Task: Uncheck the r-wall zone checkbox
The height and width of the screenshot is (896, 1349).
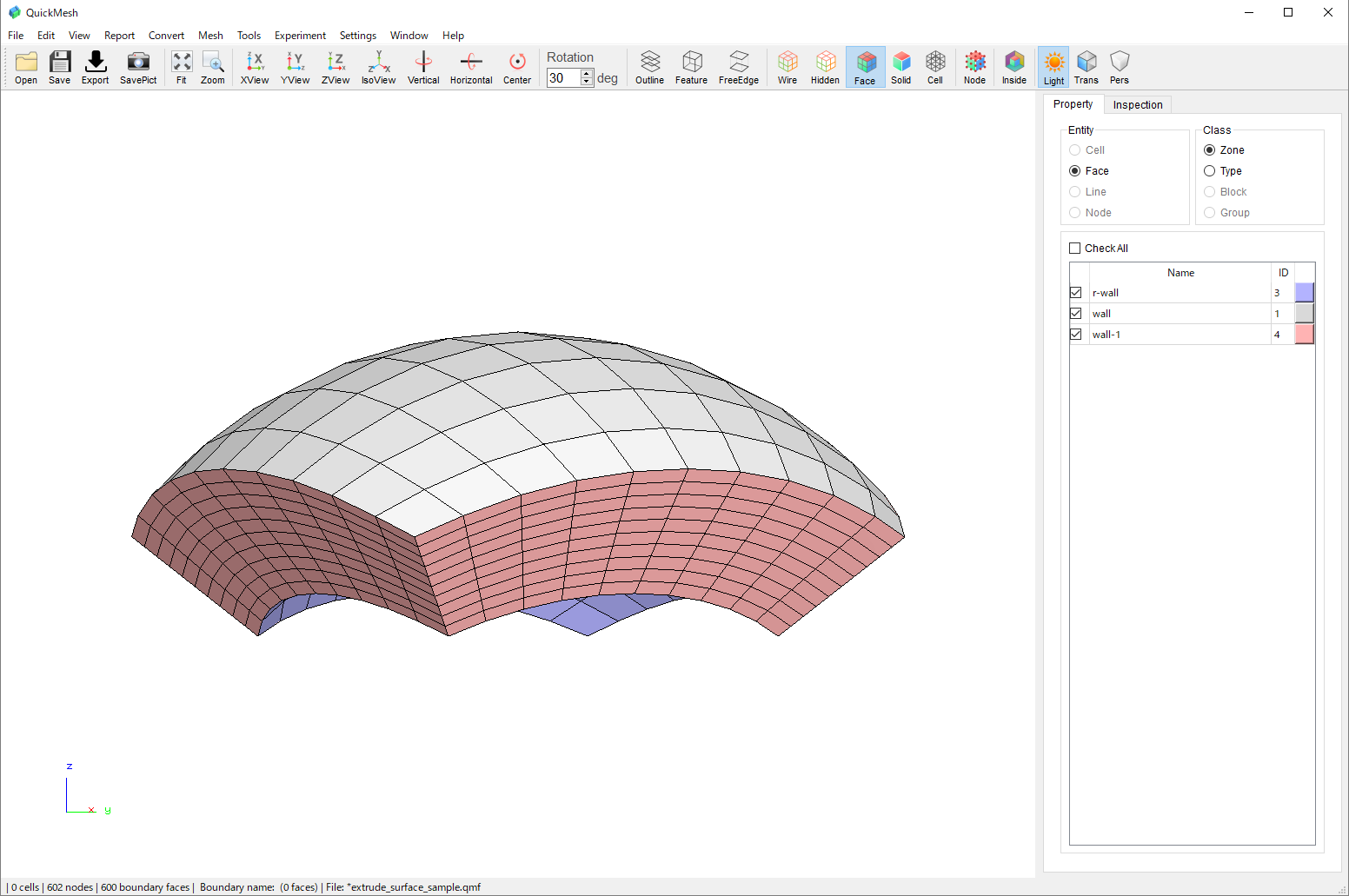Action: click(1076, 293)
